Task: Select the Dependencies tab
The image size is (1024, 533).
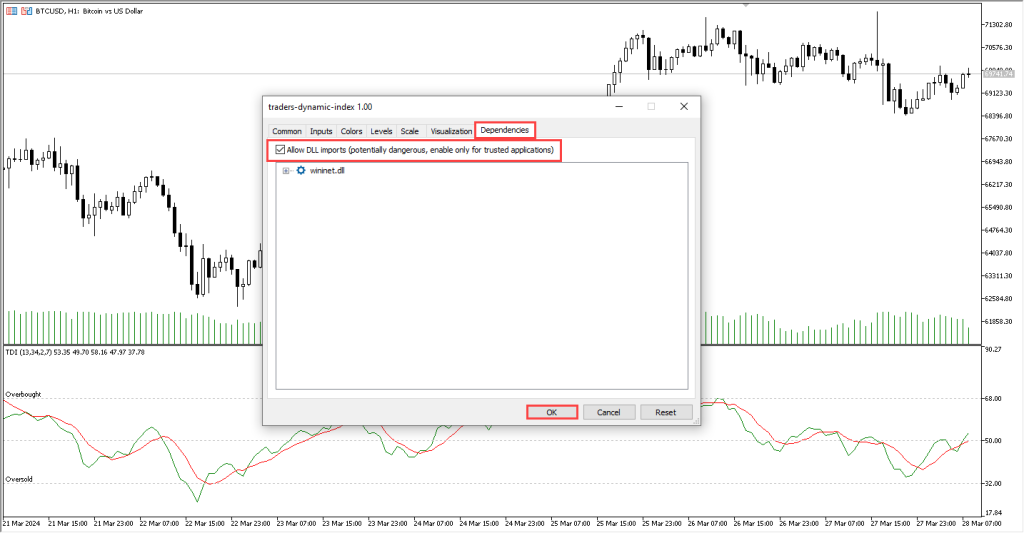Action: [505, 130]
